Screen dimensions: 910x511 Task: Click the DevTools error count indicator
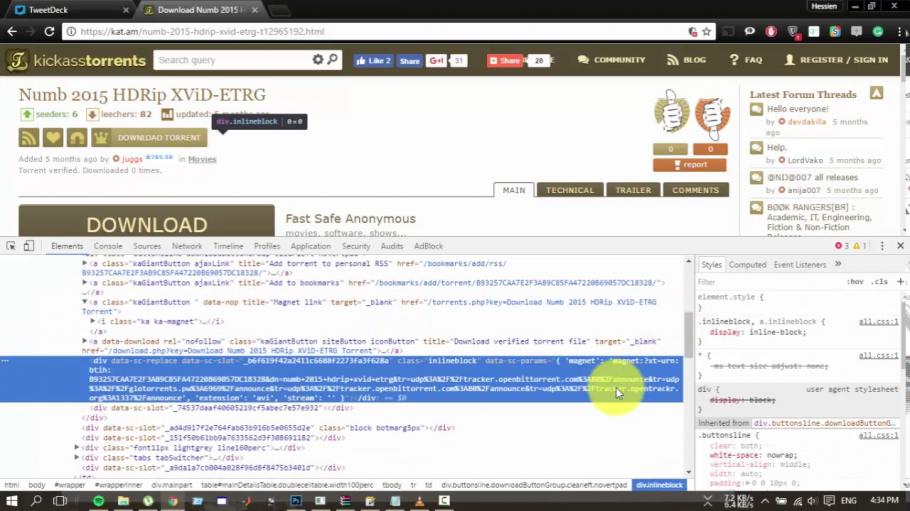[x=842, y=246]
